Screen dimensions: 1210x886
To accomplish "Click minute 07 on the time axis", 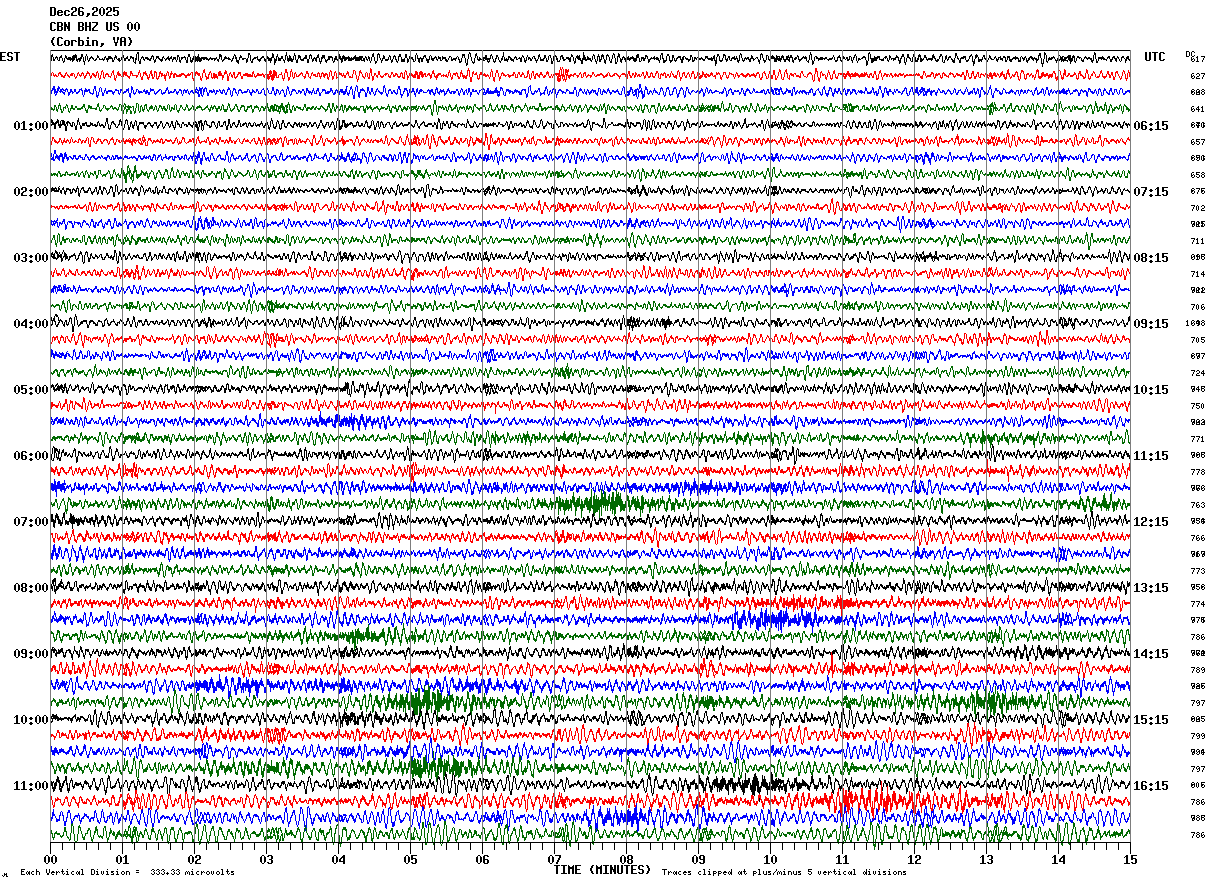I will click(555, 859).
